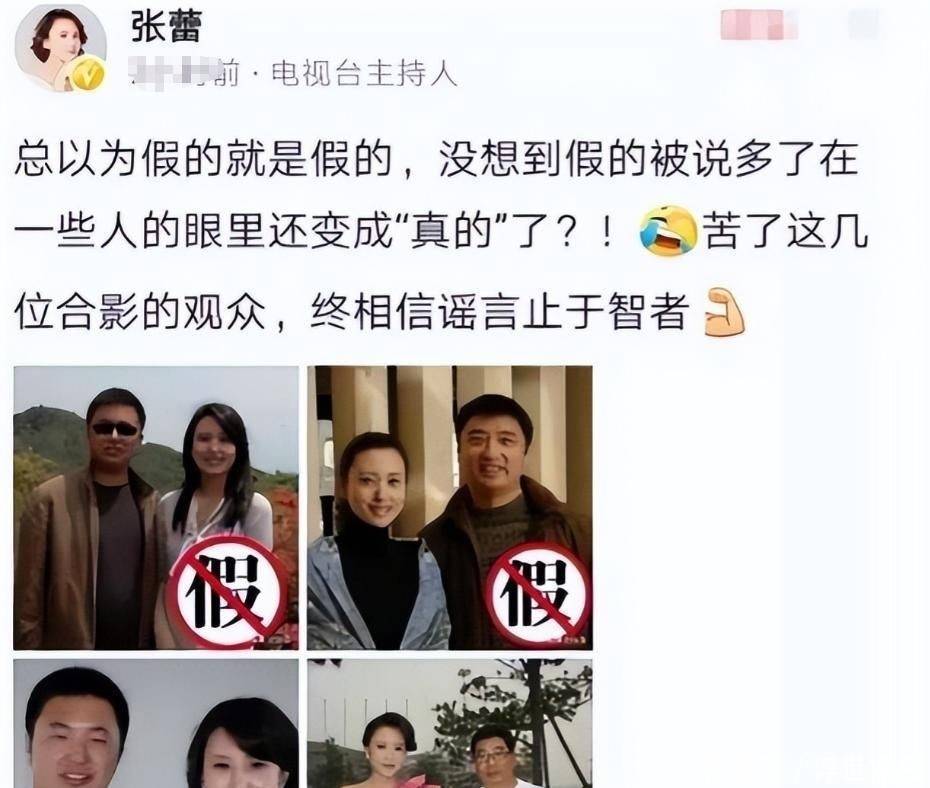The width and height of the screenshot is (930, 788).
Task: Click the yellow verified badge on avatar
Action: [x=88, y=75]
